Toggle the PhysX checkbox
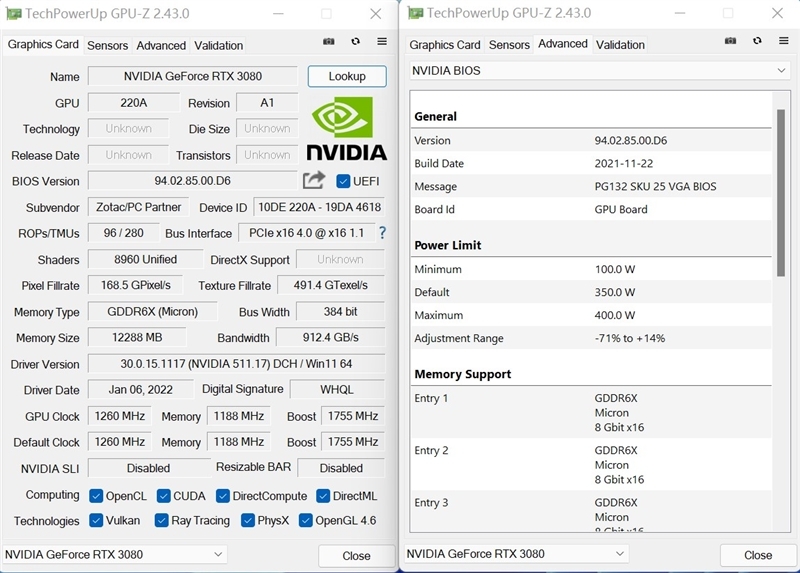The height and width of the screenshot is (573, 800). (x=247, y=520)
